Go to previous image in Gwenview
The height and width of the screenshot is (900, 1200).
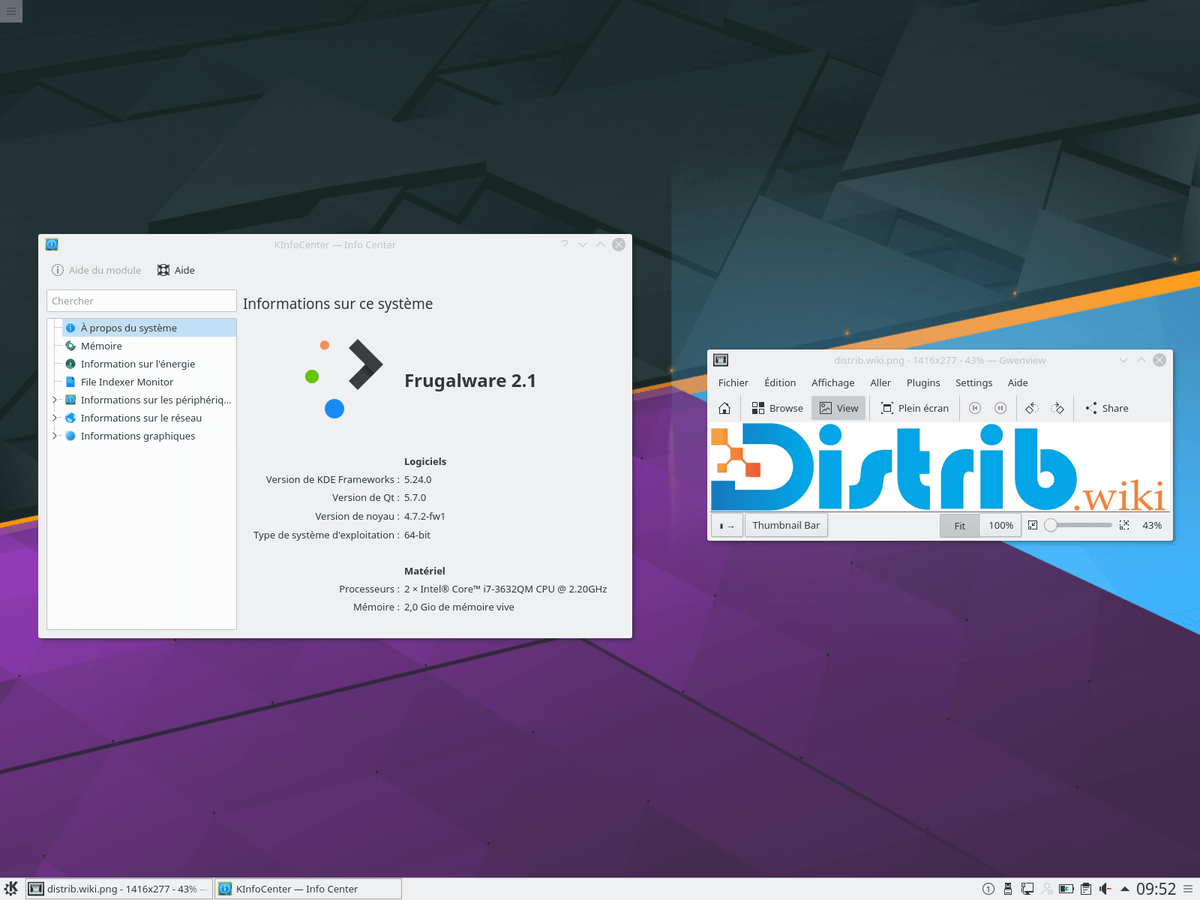pos(975,408)
